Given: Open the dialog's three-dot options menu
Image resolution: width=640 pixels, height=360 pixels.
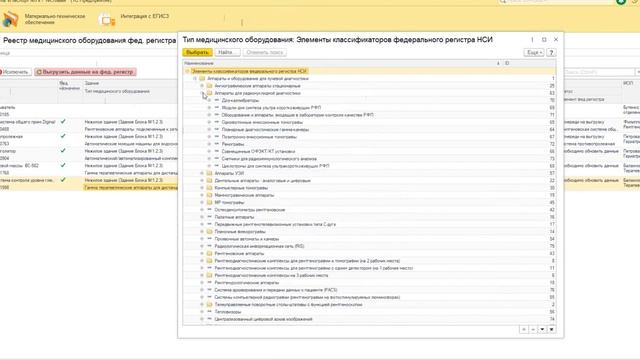Looking at the screenshot, I should pyautogui.click(x=532, y=40).
